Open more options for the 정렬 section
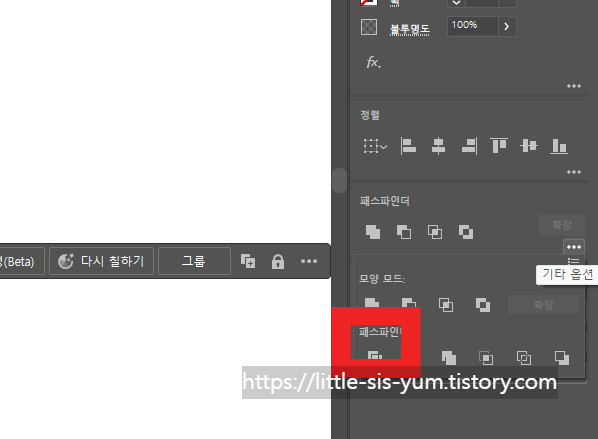The width and height of the screenshot is (598, 439). [x=574, y=172]
